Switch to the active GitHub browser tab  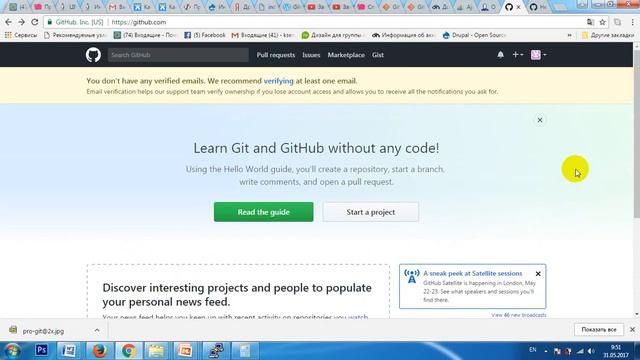coord(512,7)
